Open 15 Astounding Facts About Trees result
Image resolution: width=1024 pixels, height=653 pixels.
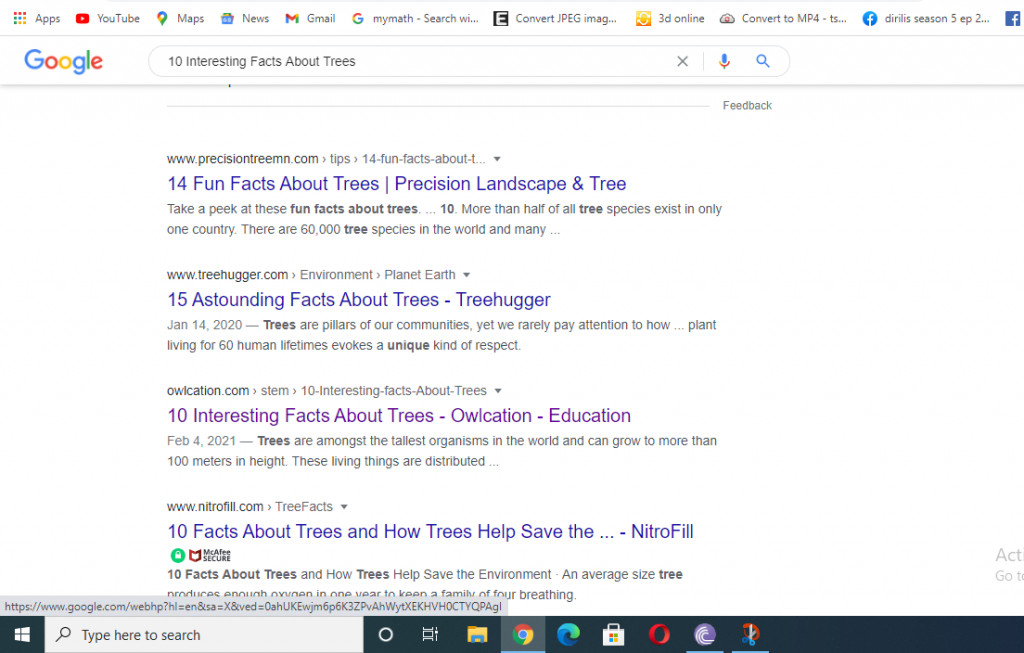359,300
